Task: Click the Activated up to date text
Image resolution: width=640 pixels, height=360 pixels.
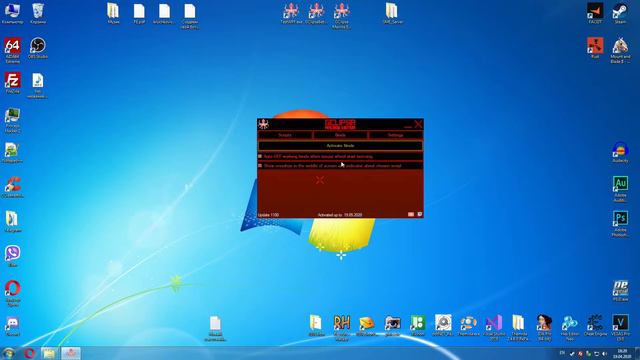Action: coord(340,215)
